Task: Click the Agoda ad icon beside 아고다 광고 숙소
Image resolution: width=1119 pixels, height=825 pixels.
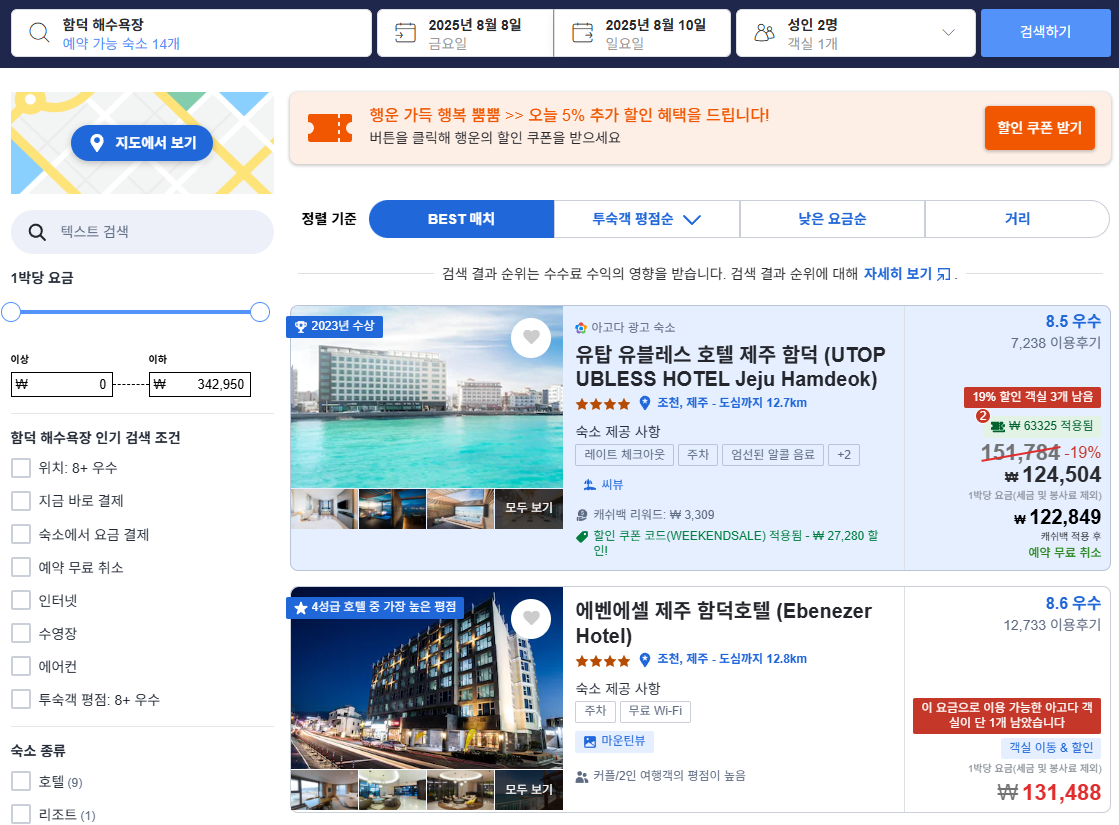Action: tap(581, 328)
